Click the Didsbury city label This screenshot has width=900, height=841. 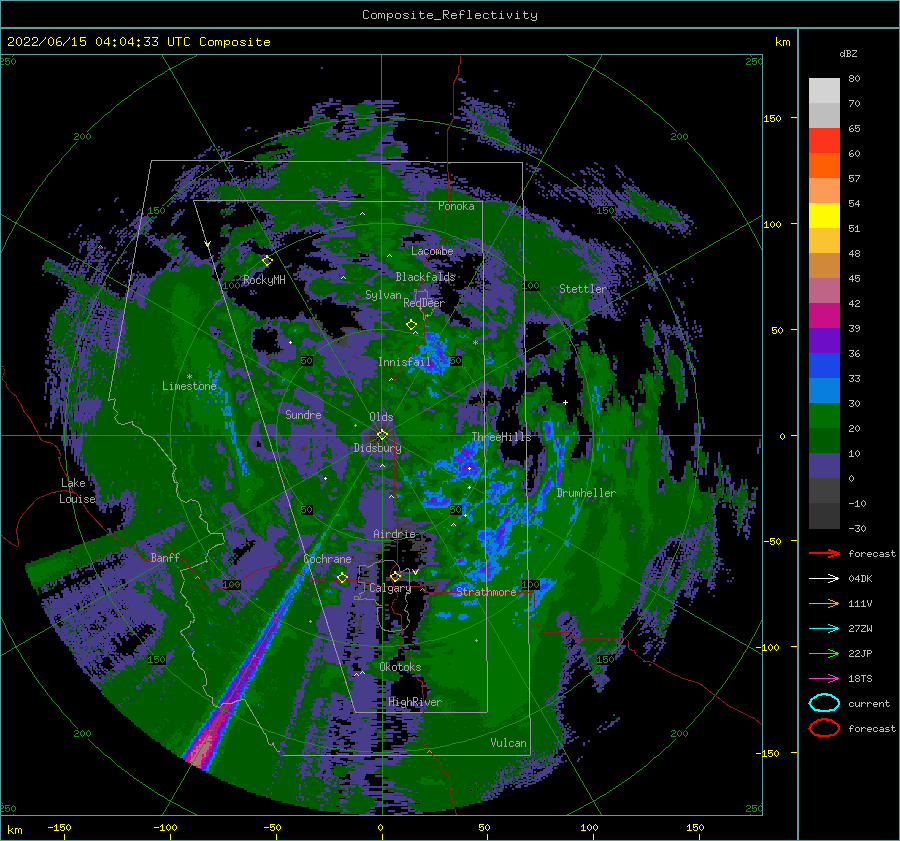coord(378,448)
